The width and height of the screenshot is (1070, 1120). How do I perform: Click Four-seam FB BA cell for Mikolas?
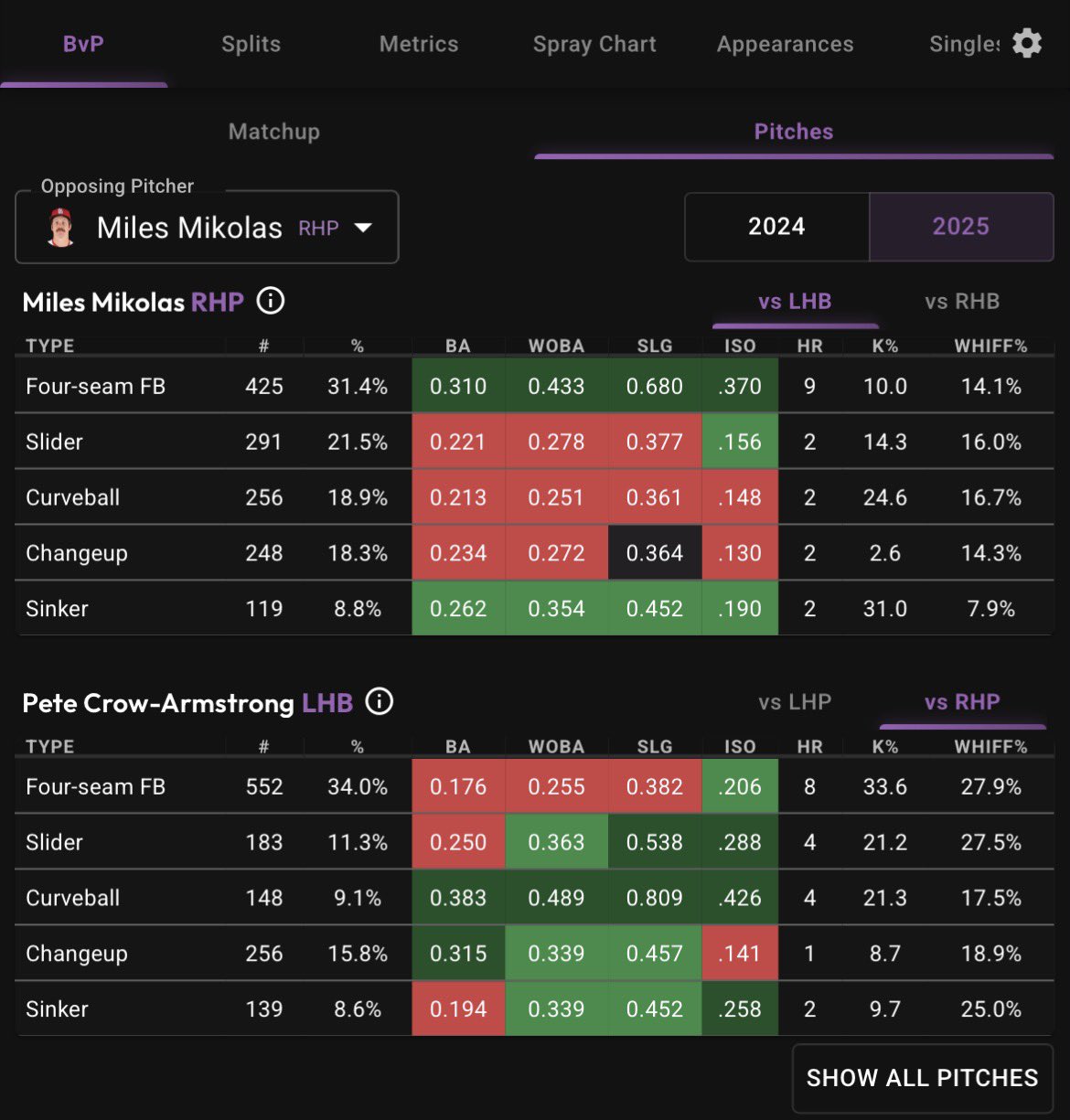[457, 386]
